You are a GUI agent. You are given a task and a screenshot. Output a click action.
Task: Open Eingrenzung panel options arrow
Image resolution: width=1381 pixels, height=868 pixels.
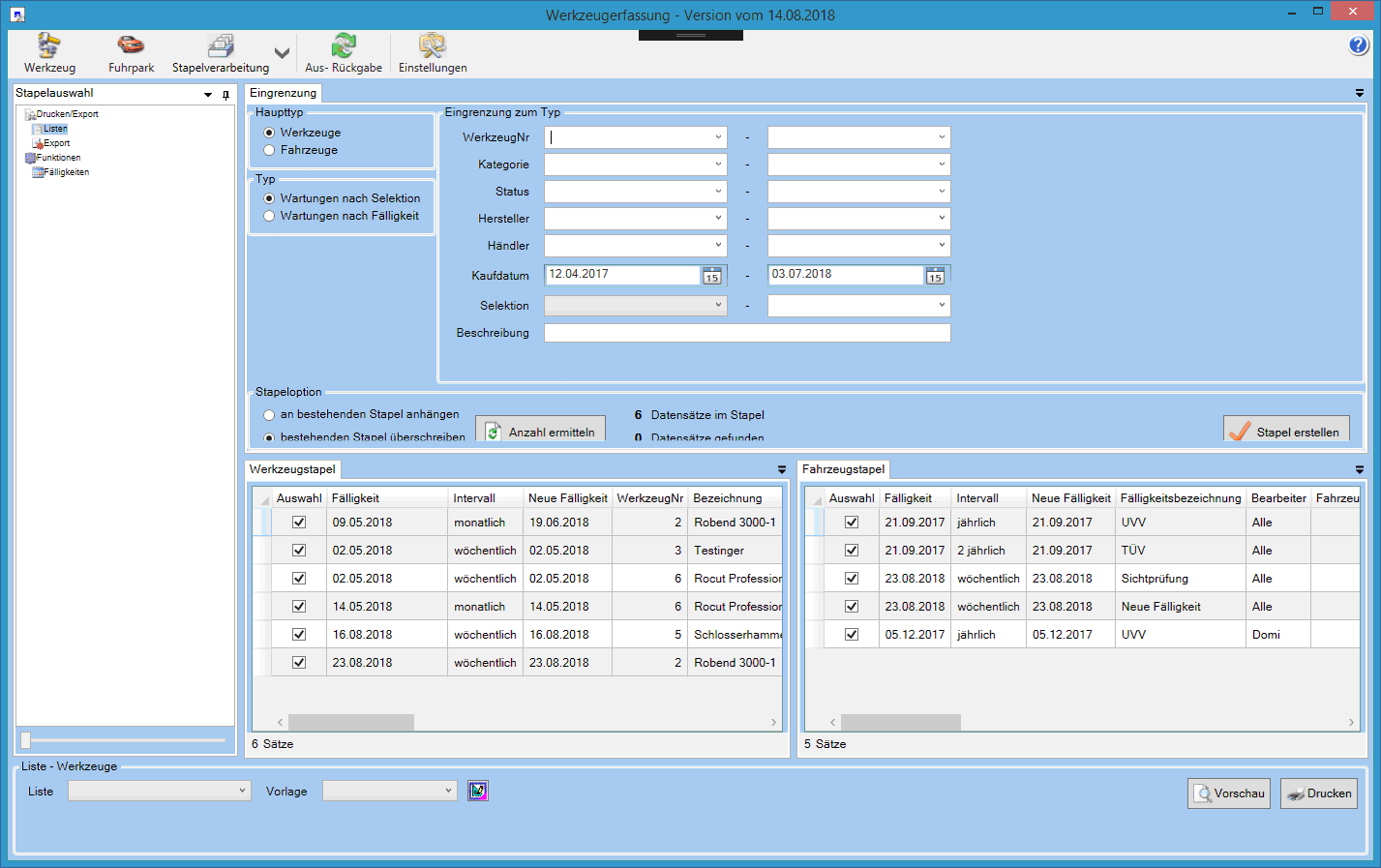point(1360,93)
